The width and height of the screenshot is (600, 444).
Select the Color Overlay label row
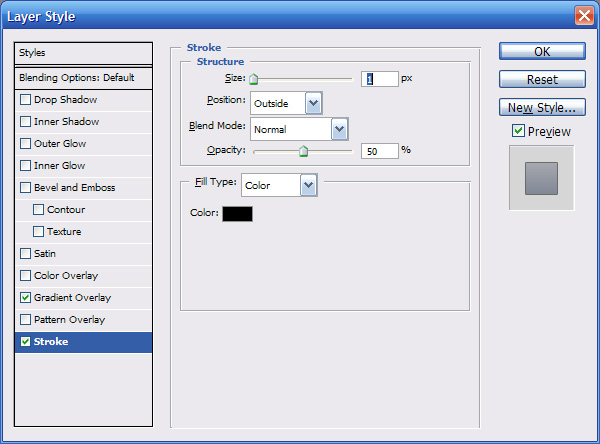pos(83,276)
